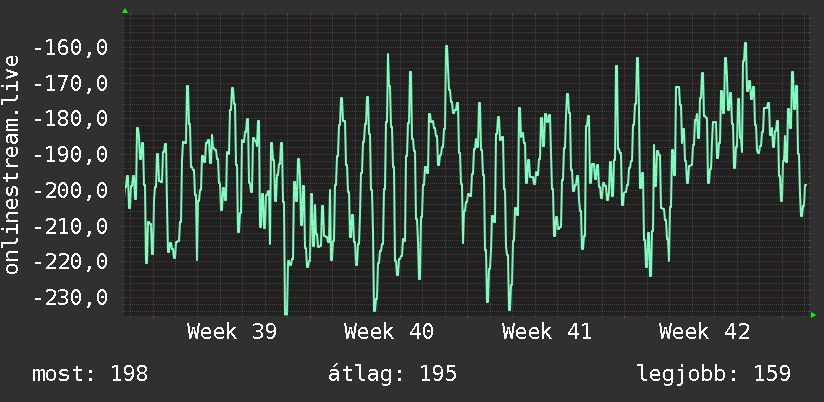Click the -170,0 y-axis label
Screen dimensions: 824x402
tap(70, 84)
